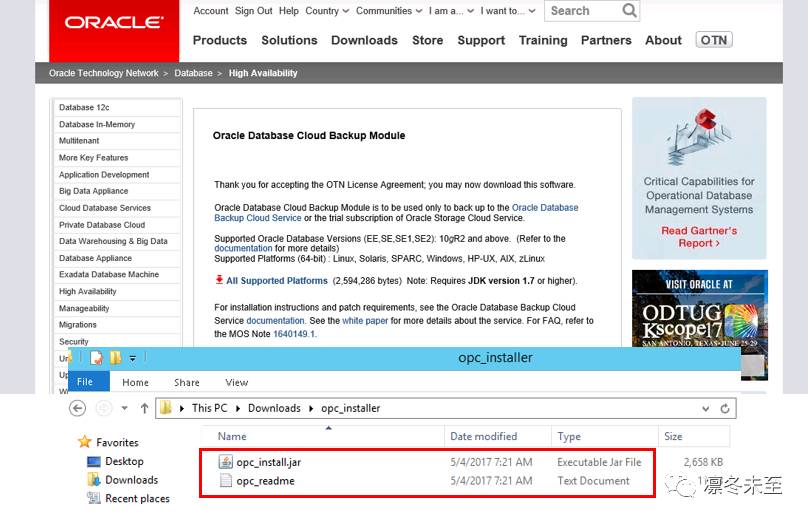This screenshot has height=520, width=808.
Task: Open MOS Note 1640149.1 link
Action: point(294,334)
